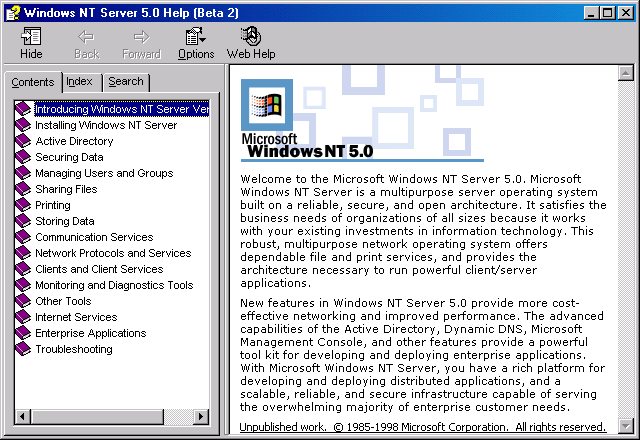Click the Windows NT flag logo image
Screen dimensions: 640x440
[x=267, y=105]
